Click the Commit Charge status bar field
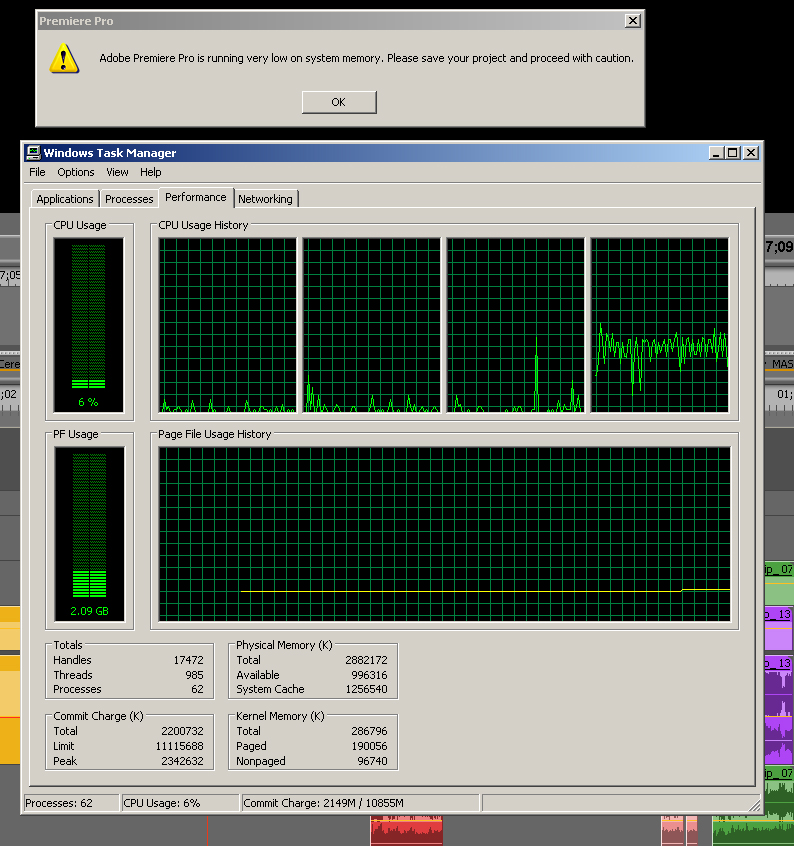 [359, 803]
